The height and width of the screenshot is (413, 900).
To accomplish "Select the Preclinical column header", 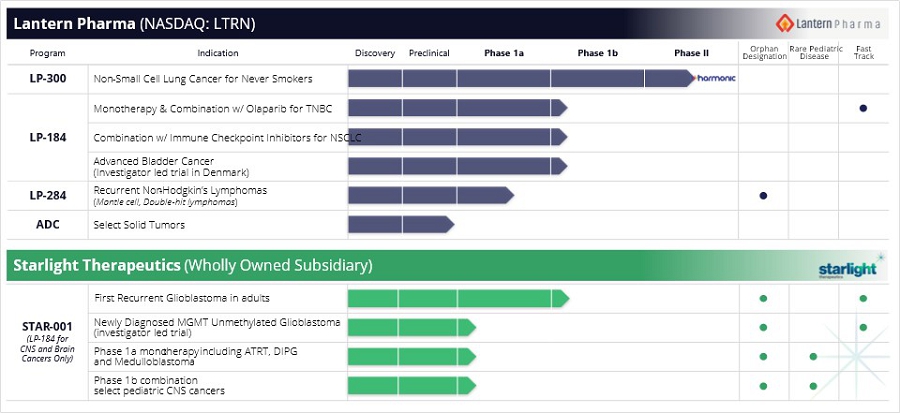I will click(429, 53).
